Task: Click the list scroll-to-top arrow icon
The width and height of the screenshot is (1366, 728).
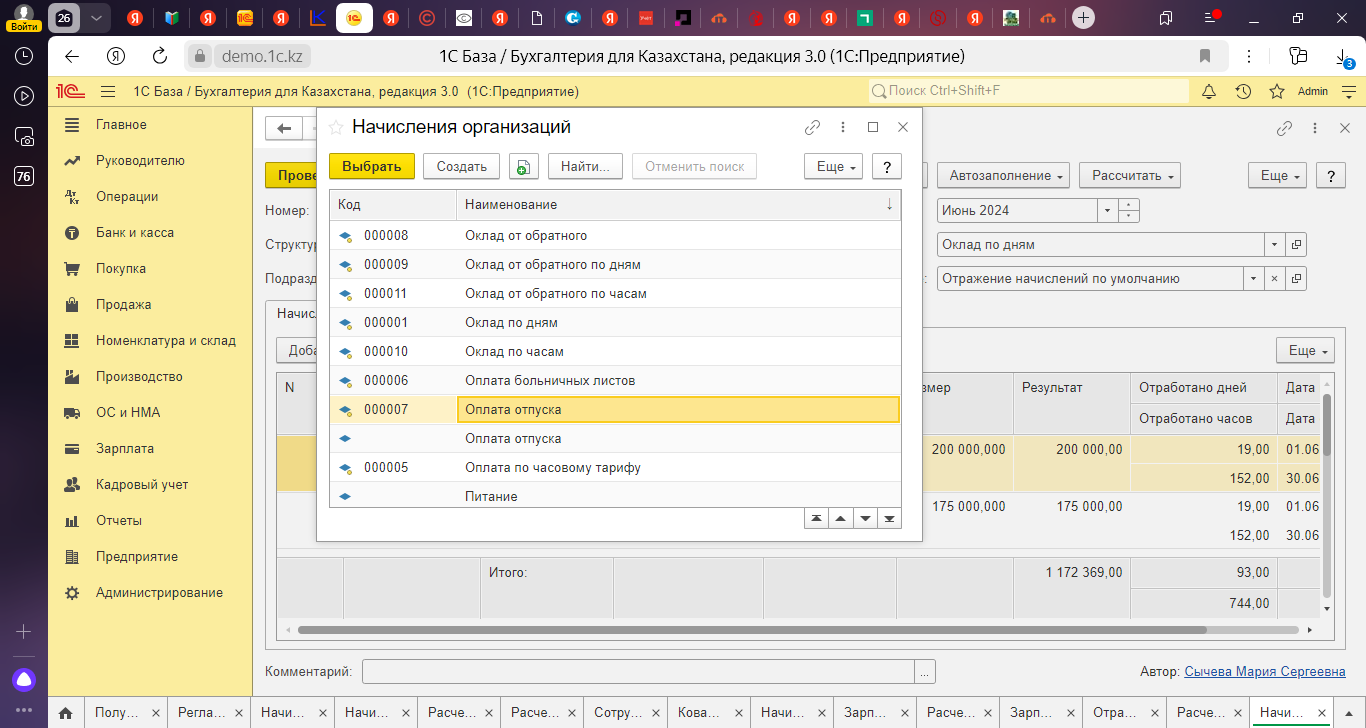Action: point(817,517)
